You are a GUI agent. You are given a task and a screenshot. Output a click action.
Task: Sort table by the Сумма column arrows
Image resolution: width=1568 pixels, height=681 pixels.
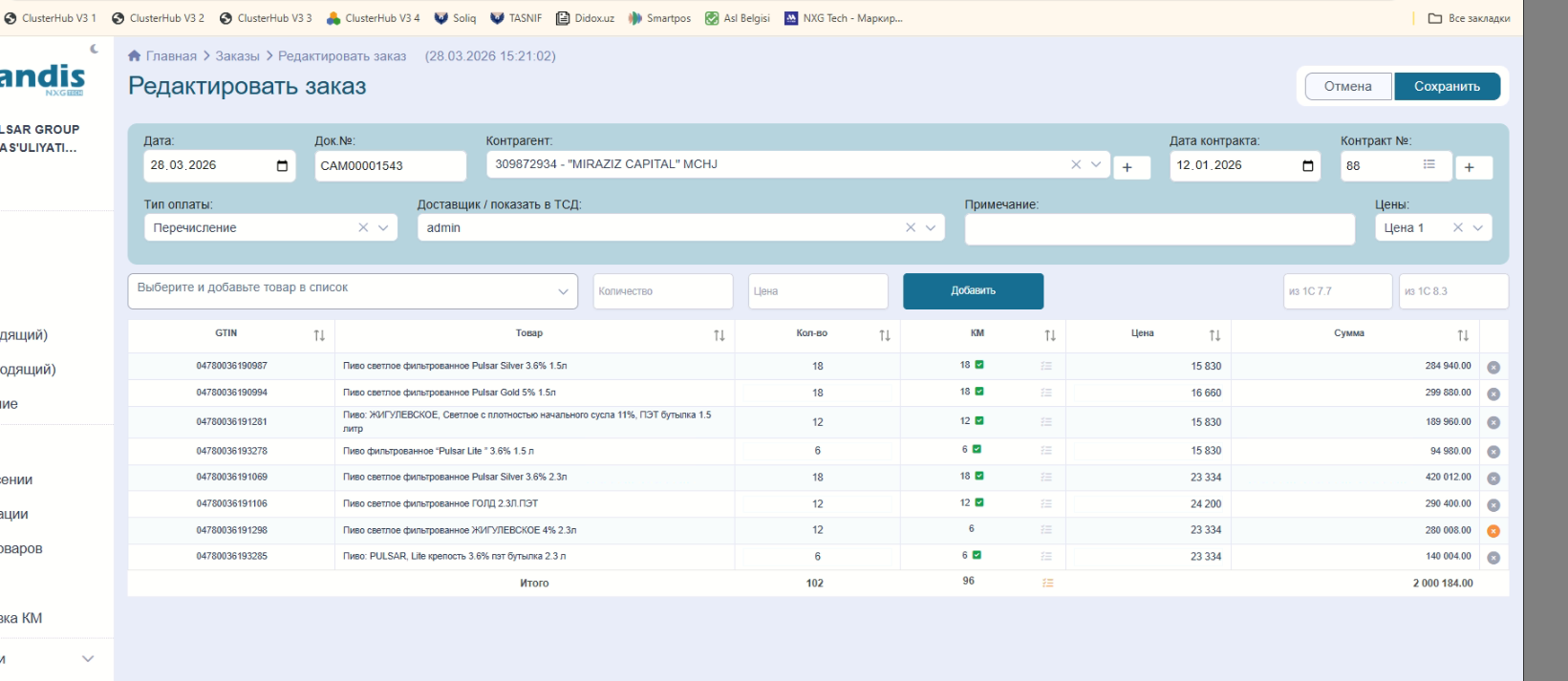coord(1463,335)
